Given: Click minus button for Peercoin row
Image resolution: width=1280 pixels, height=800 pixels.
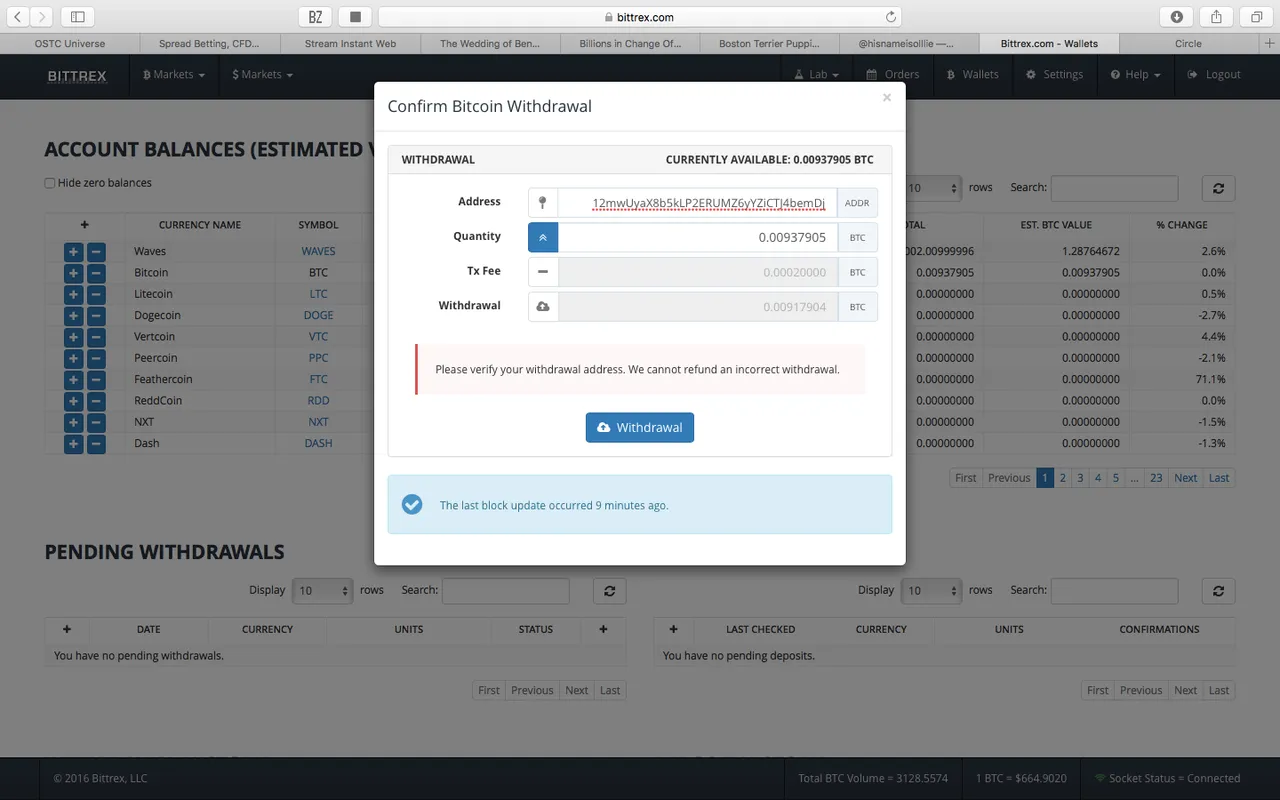Looking at the screenshot, I should pos(96,358).
